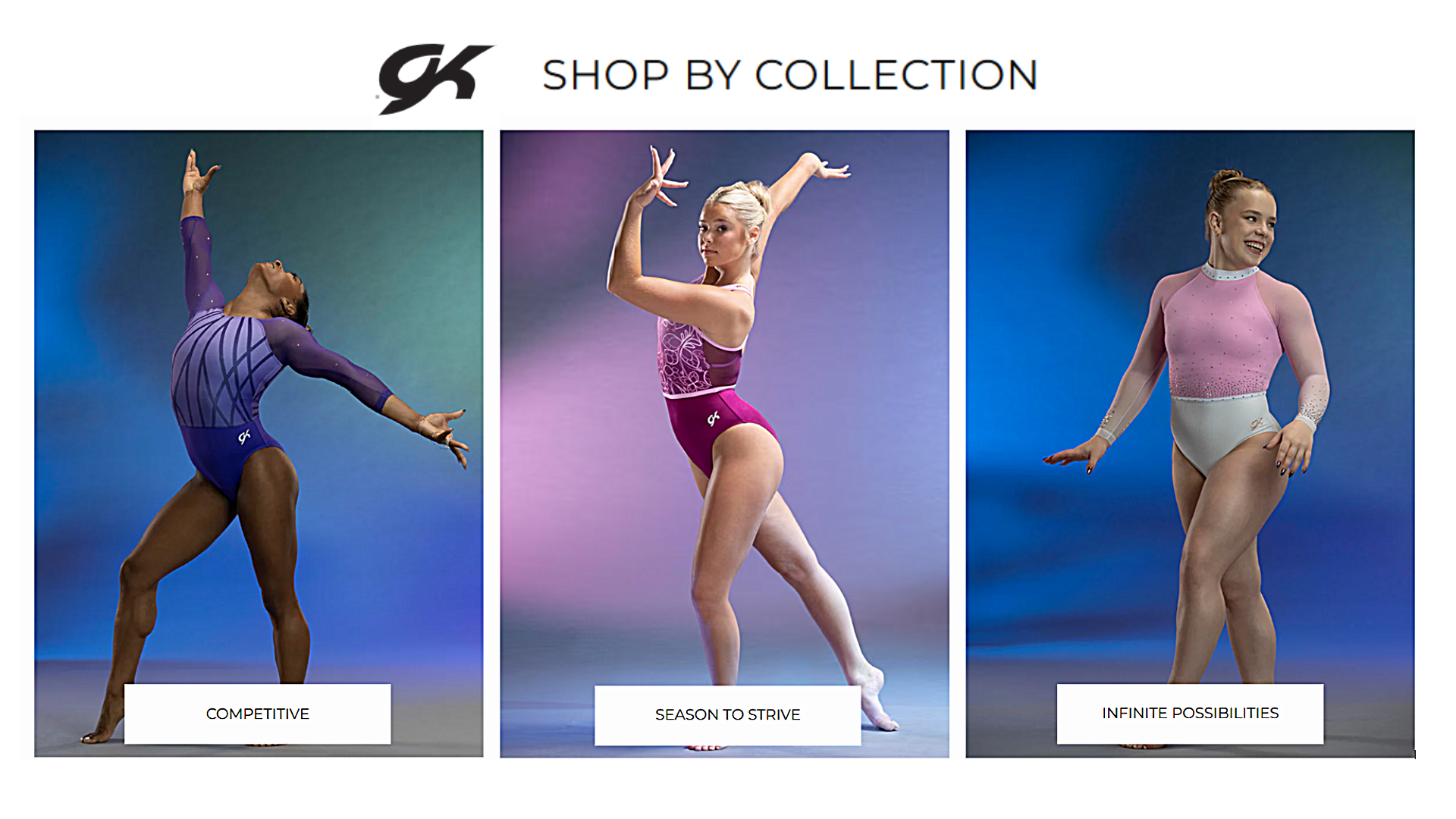Open the Infinite Possibilities button
1456x819 pixels.
click(x=1190, y=714)
